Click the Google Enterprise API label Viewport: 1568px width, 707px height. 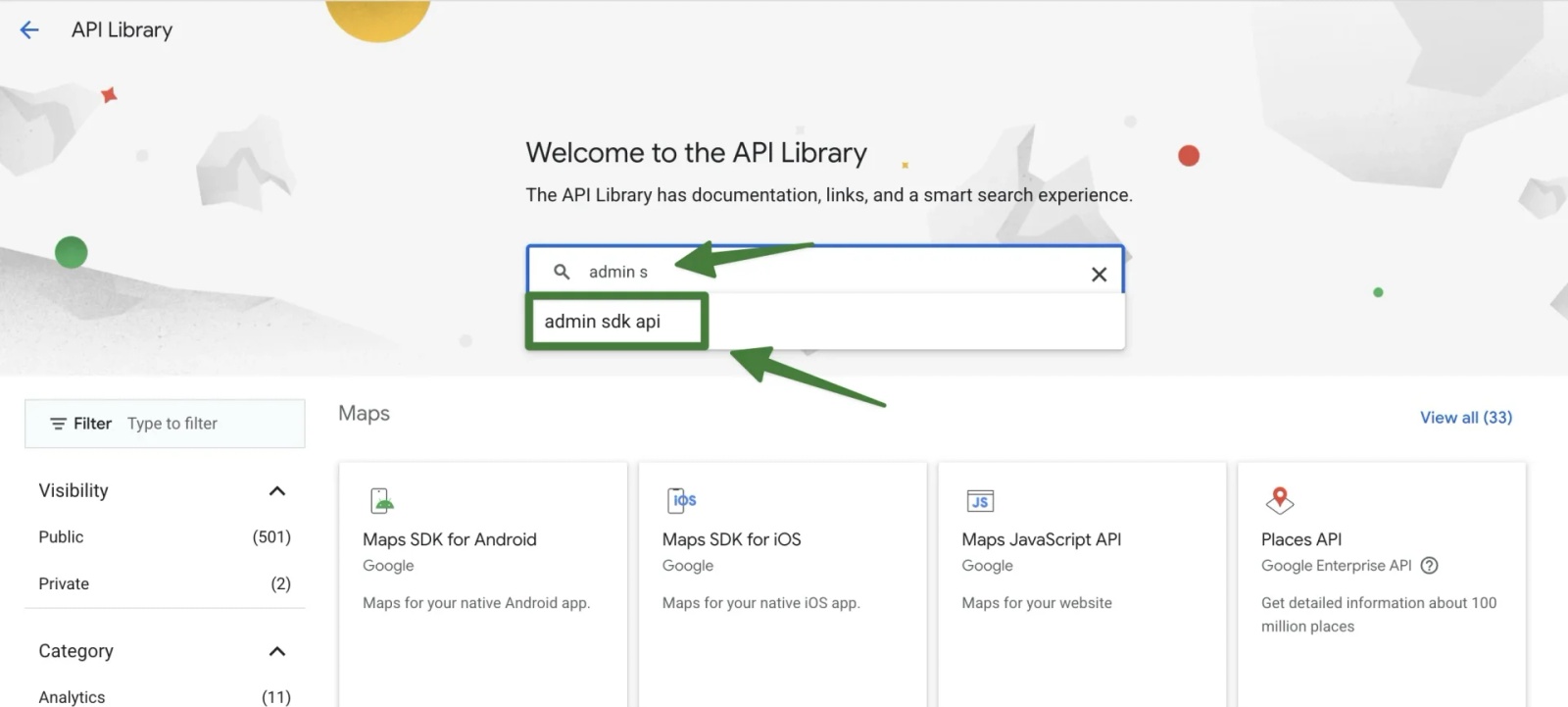(x=1336, y=566)
